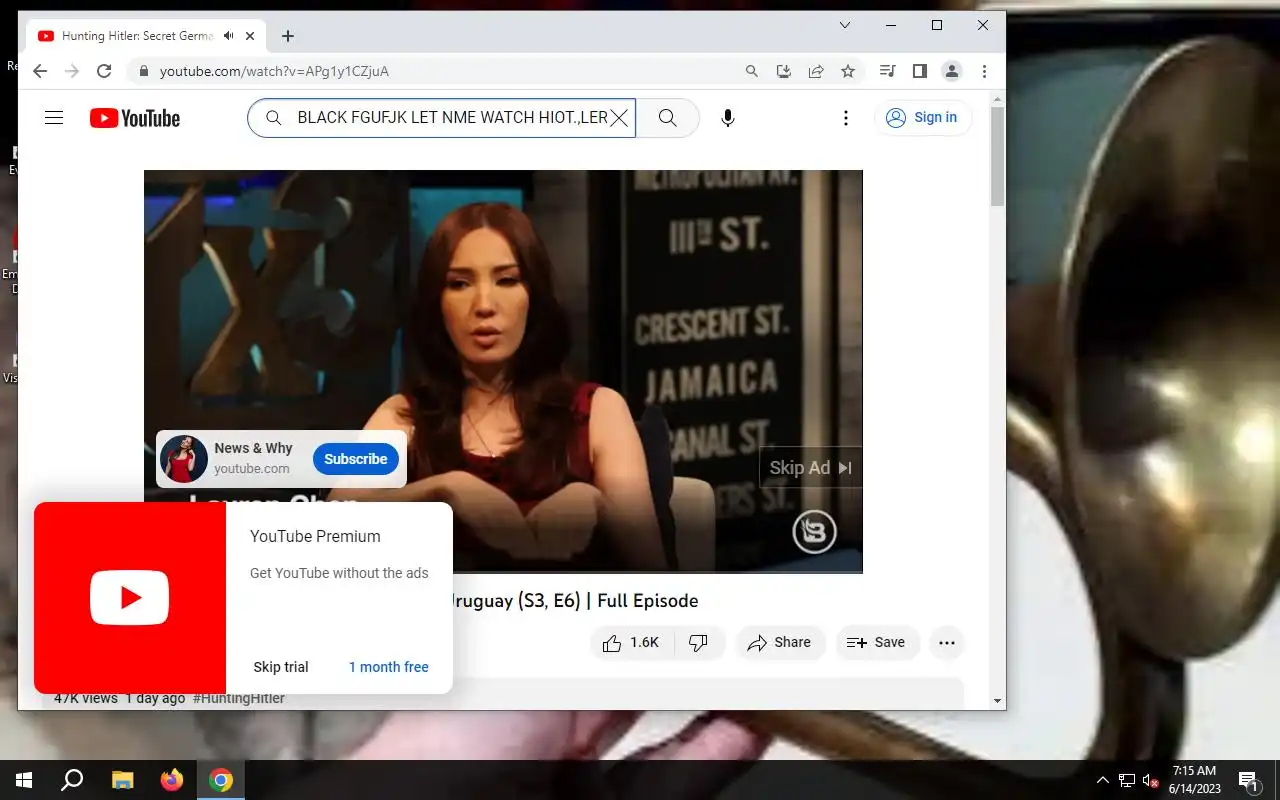Open the taskbar network icon
Screen dimensions: 1280x800
point(1127,780)
